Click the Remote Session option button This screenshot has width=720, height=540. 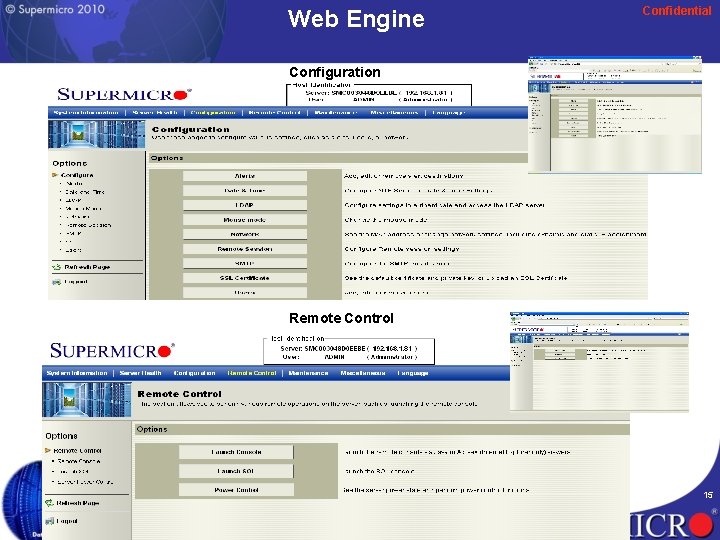click(245, 249)
